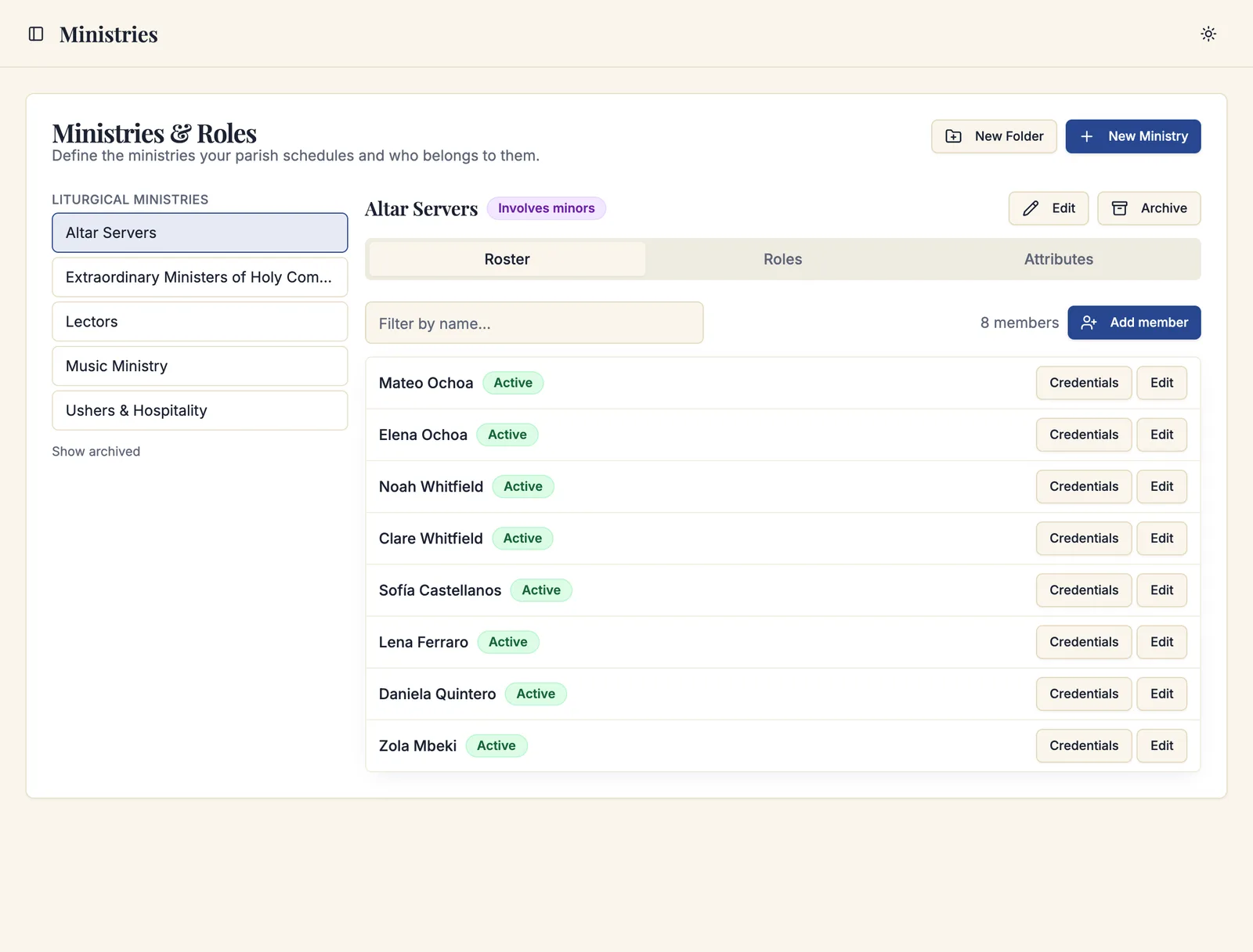
Task: Click the Active badge for Elena Ochoa
Action: tap(507, 435)
